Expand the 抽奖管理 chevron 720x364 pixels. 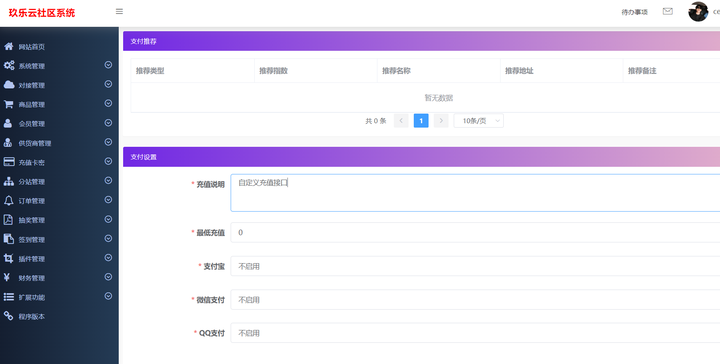(x=108, y=219)
